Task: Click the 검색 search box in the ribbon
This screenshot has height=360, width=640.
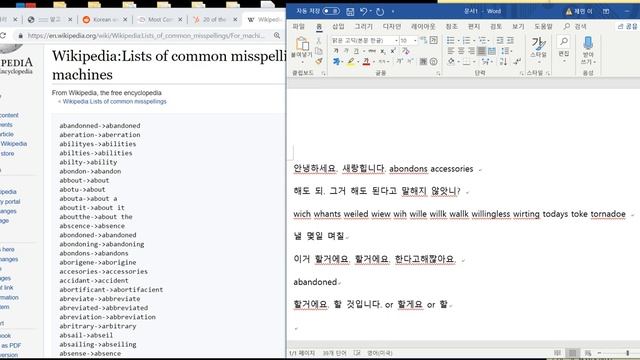Action: tap(576, 27)
